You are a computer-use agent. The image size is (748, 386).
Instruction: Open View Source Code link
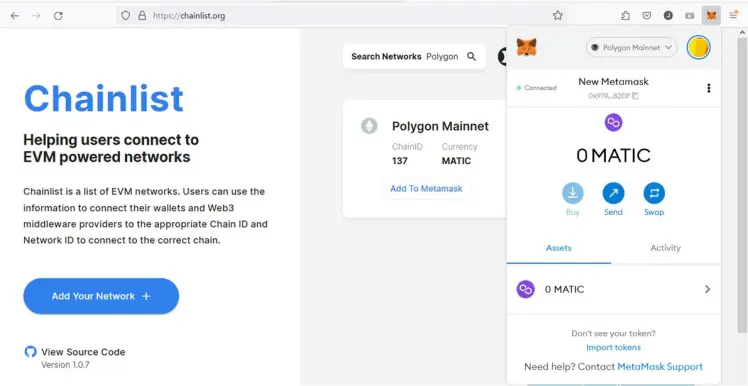click(x=83, y=352)
